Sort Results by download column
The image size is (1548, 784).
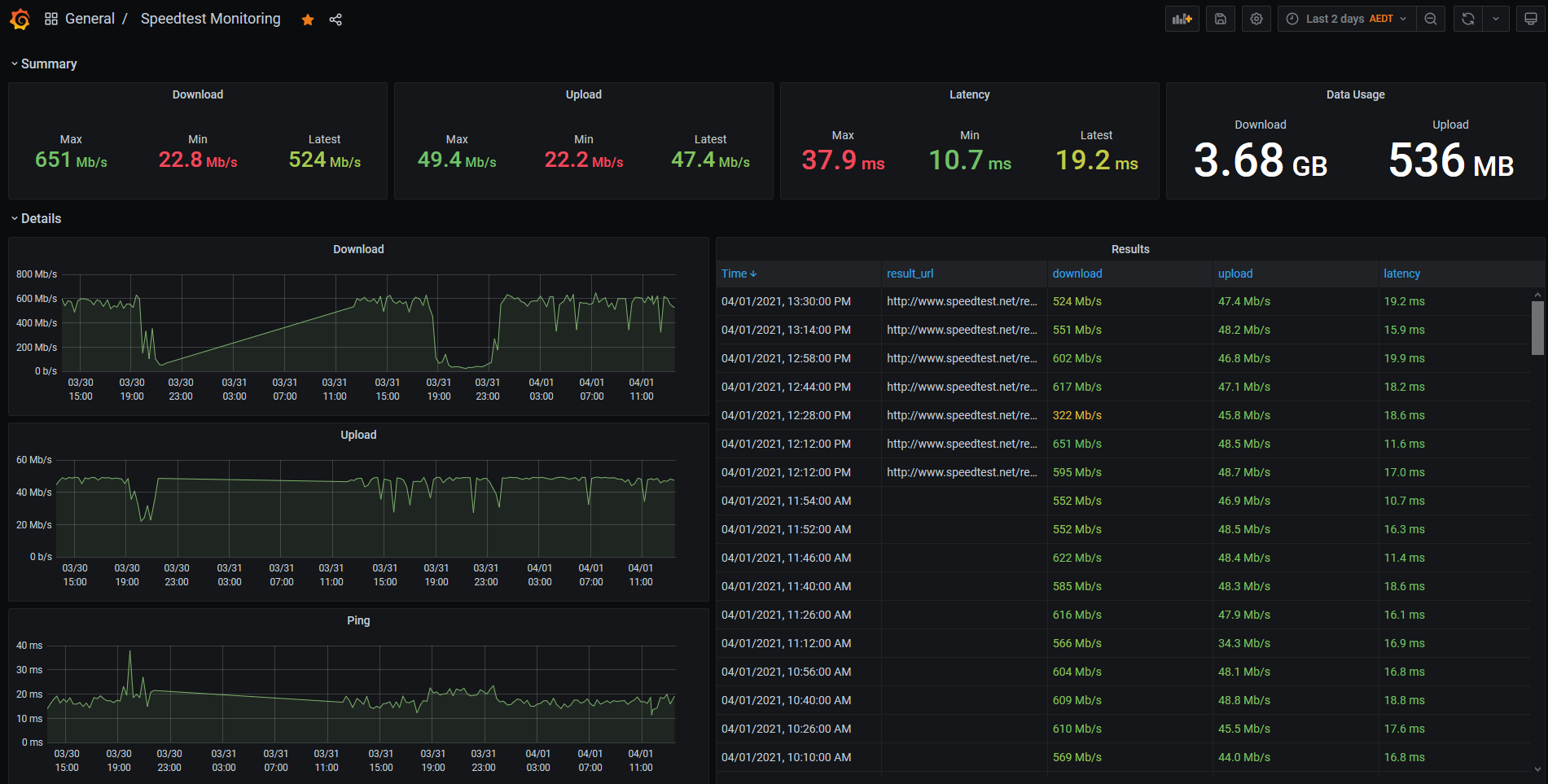click(1077, 274)
